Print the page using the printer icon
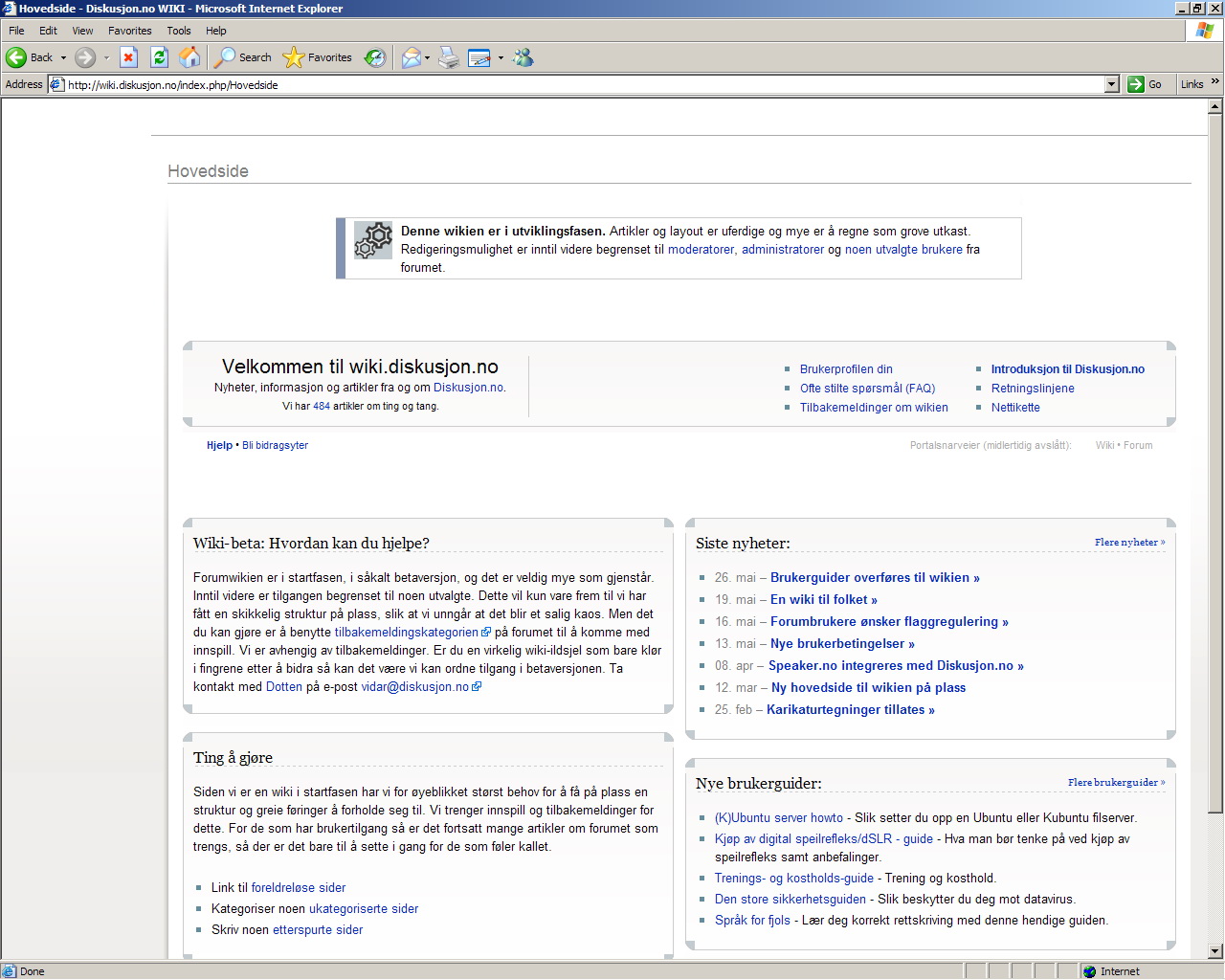The height and width of the screenshot is (980, 1225). (x=449, y=57)
